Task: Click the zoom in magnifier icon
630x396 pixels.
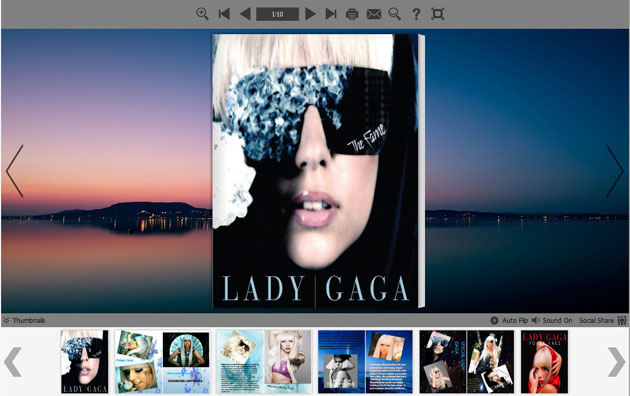Action: (202, 14)
